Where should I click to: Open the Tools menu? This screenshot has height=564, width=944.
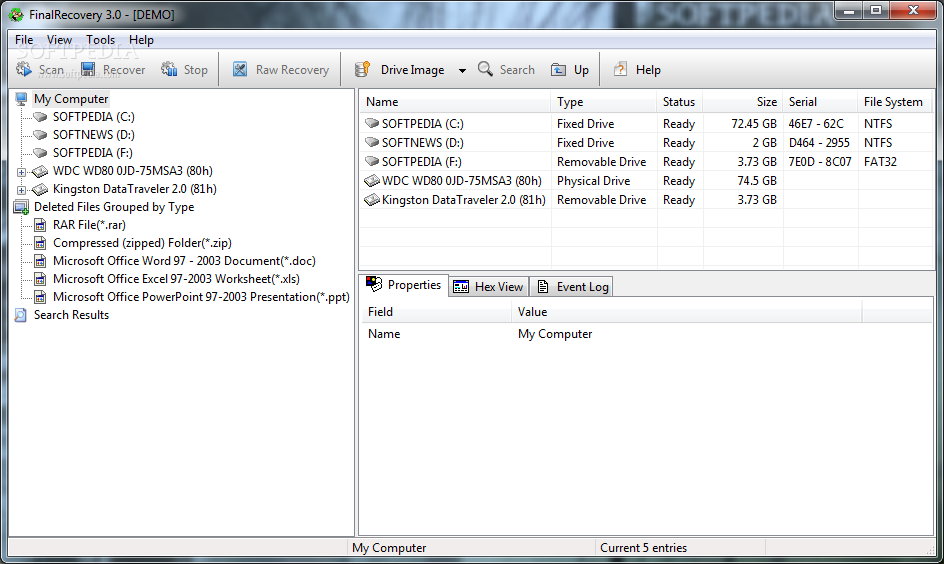(x=100, y=40)
